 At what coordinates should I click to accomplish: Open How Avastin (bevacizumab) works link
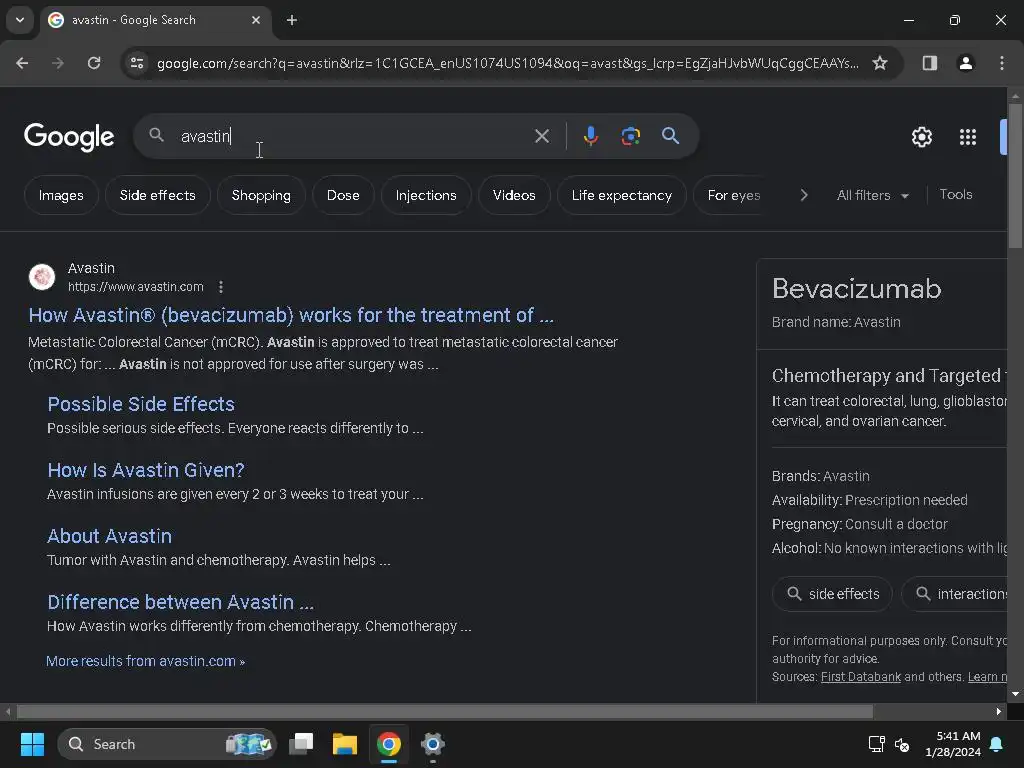coord(291,315)
